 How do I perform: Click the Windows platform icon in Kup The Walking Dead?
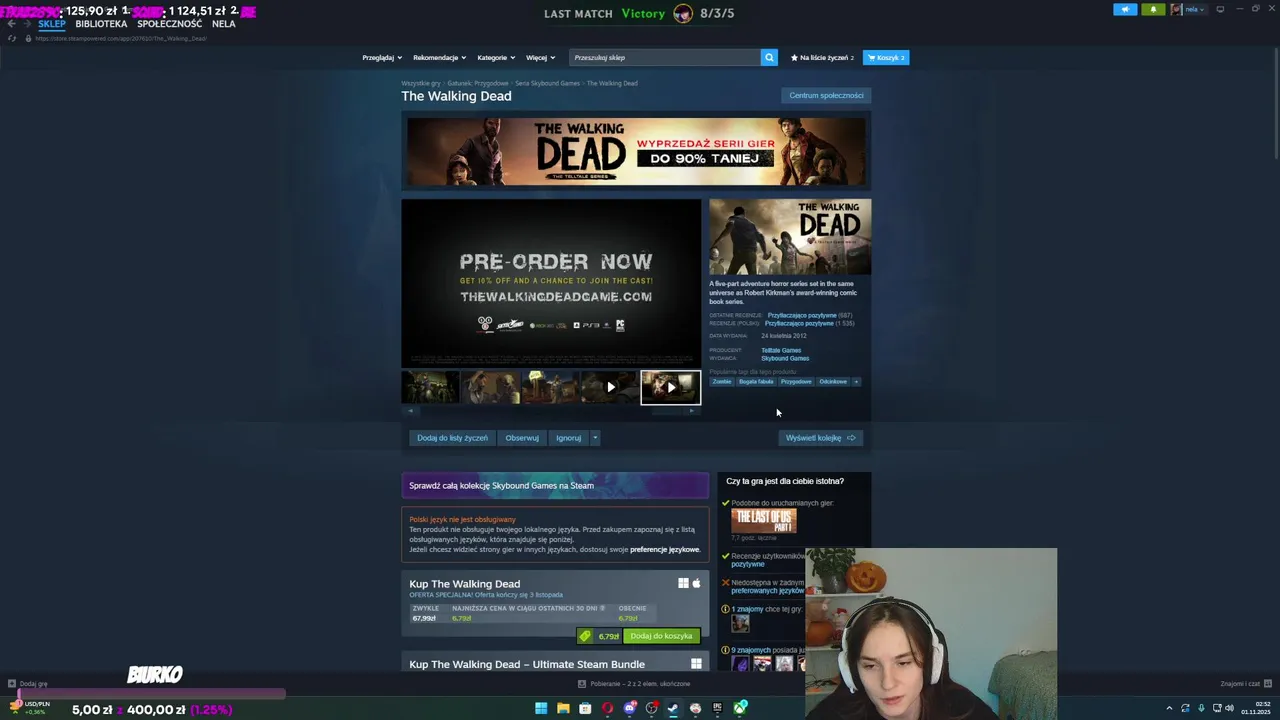(683, 583)
